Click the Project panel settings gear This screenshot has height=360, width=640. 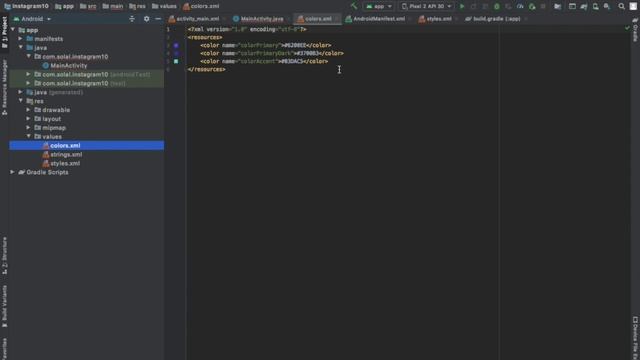coord(146,19)
